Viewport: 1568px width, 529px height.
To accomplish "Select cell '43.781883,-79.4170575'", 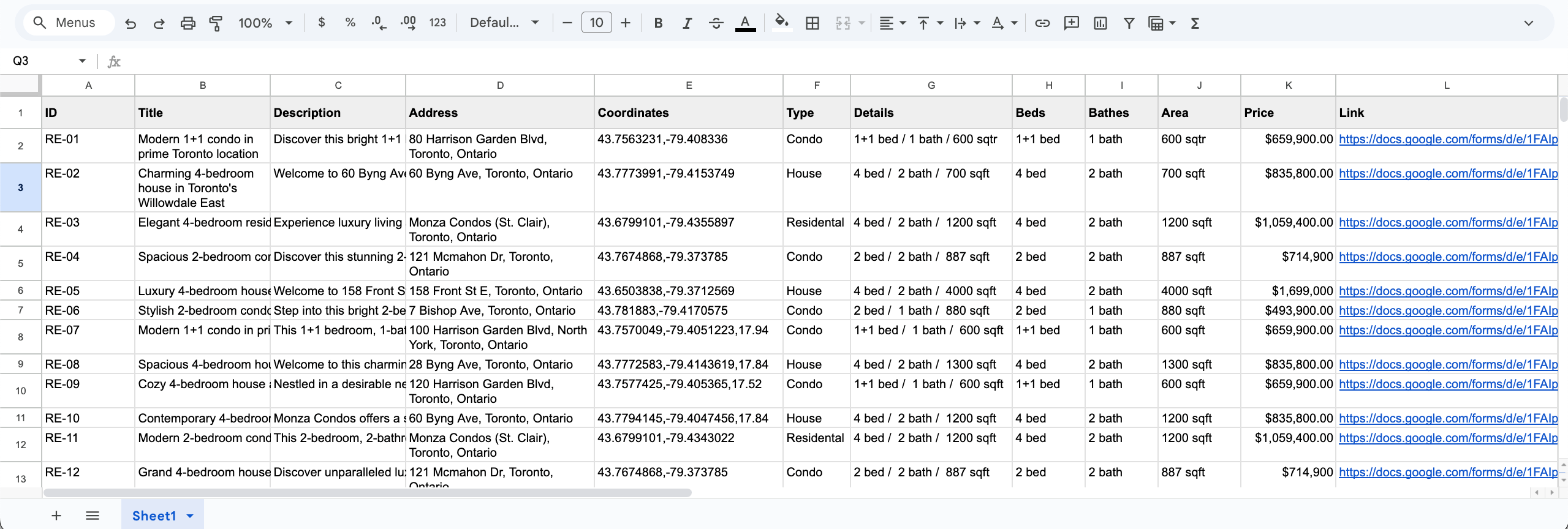I will [688, 310].
